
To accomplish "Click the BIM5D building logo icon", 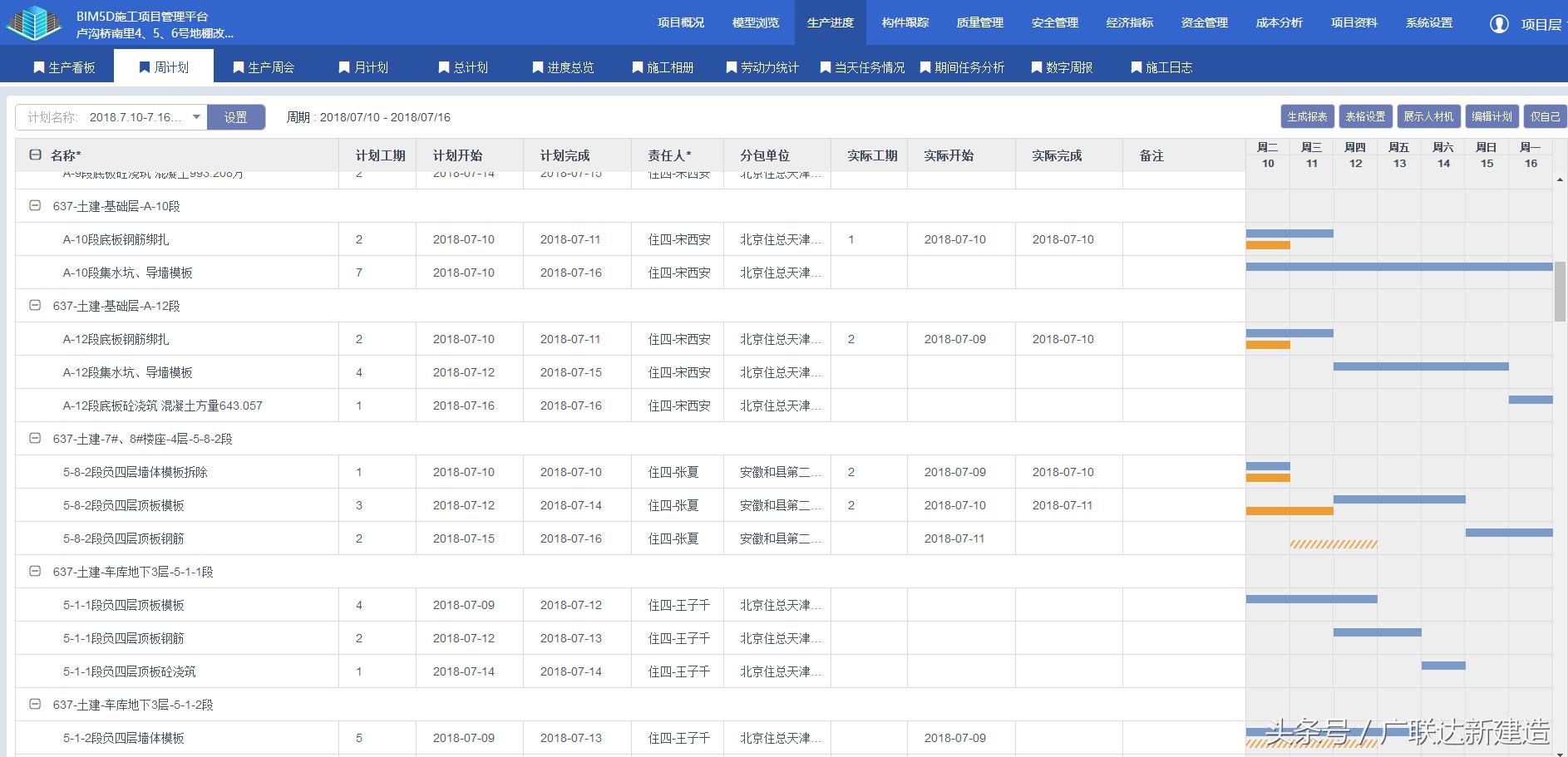I will pos(35,22).
